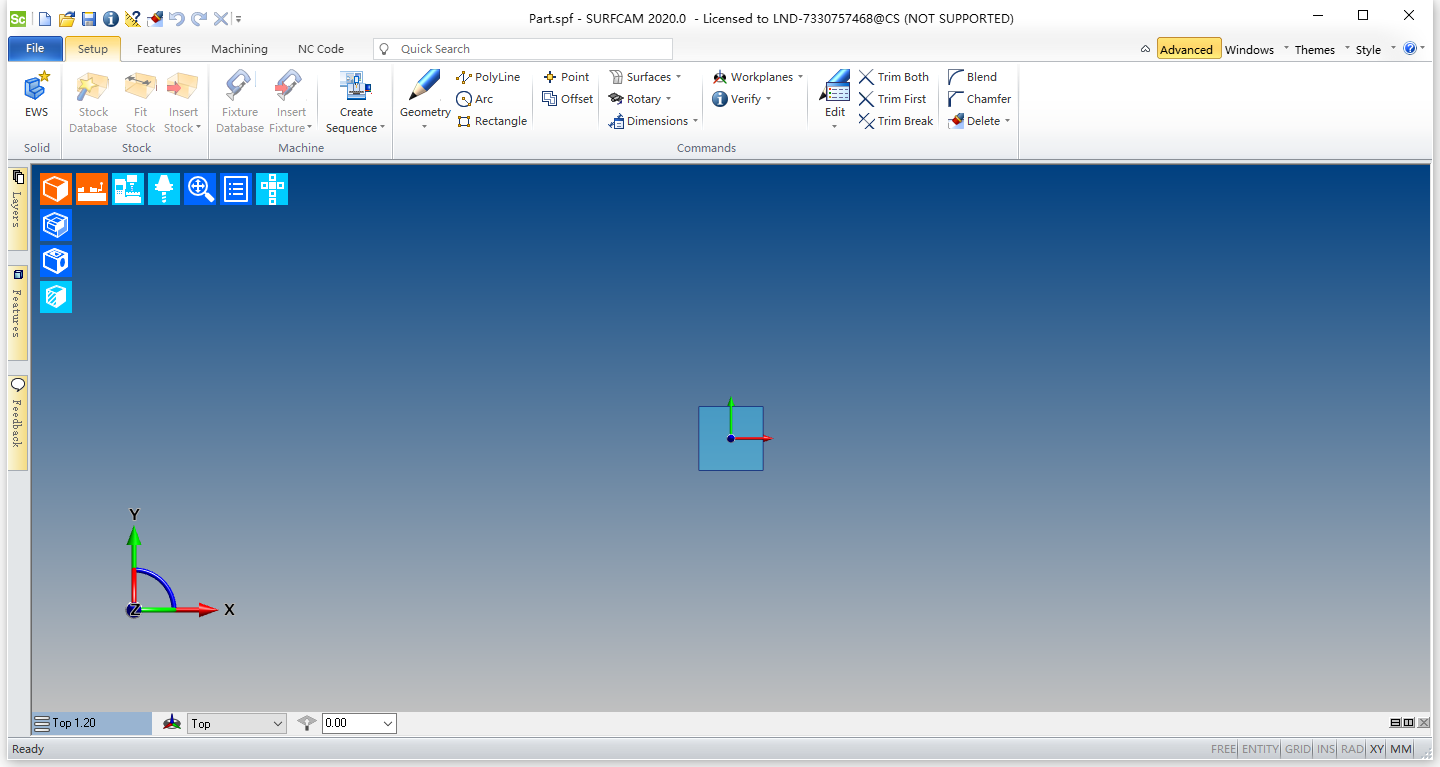Viewport: 1440px width, 767px height.
Task: Redo the last undone action
Action: pos(198,18)
